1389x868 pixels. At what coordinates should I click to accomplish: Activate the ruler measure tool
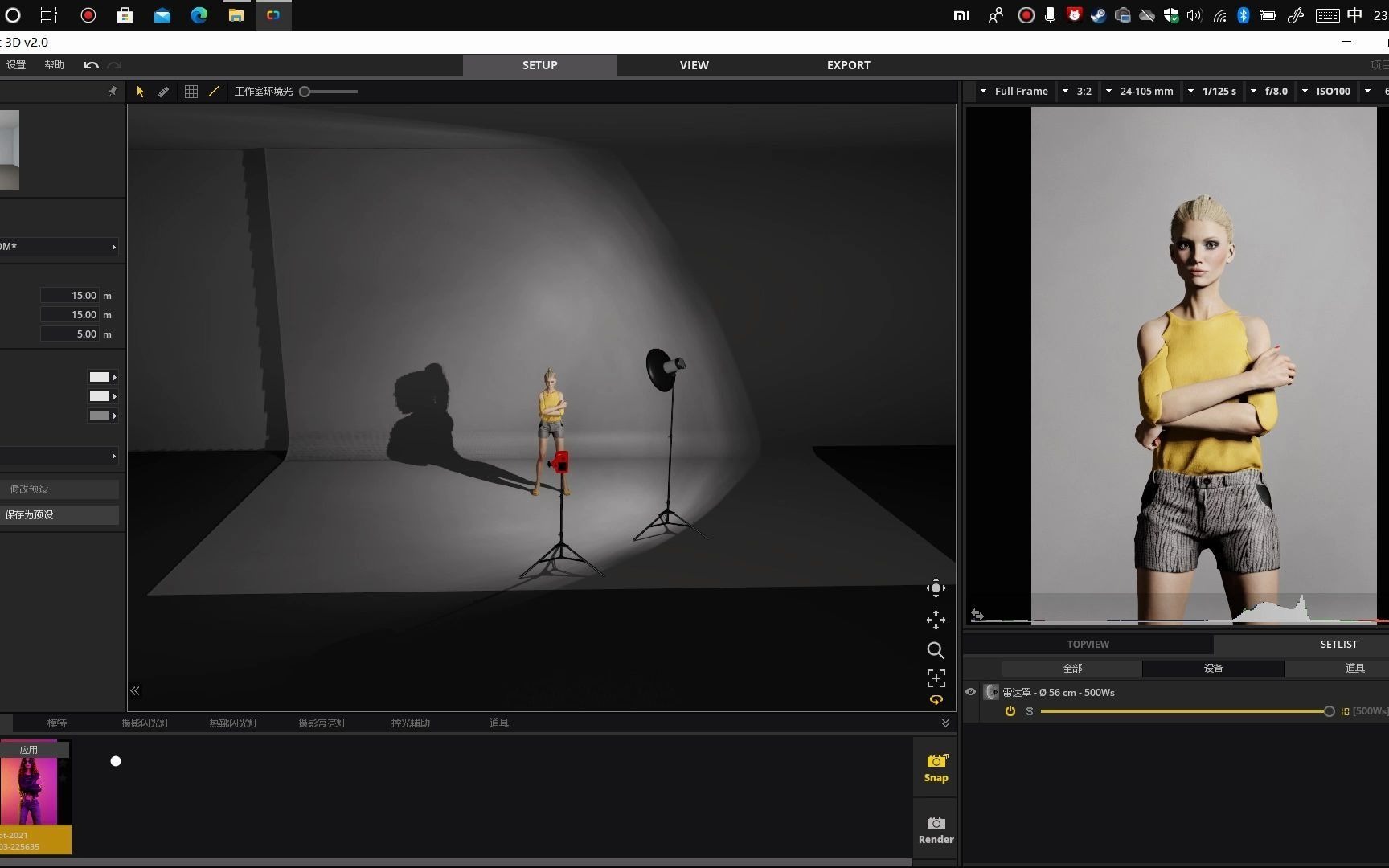click(x=164, y=92)
